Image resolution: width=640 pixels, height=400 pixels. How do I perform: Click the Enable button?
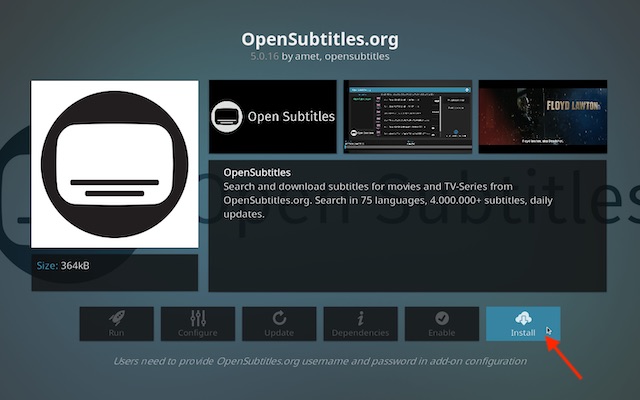[442, 324]
